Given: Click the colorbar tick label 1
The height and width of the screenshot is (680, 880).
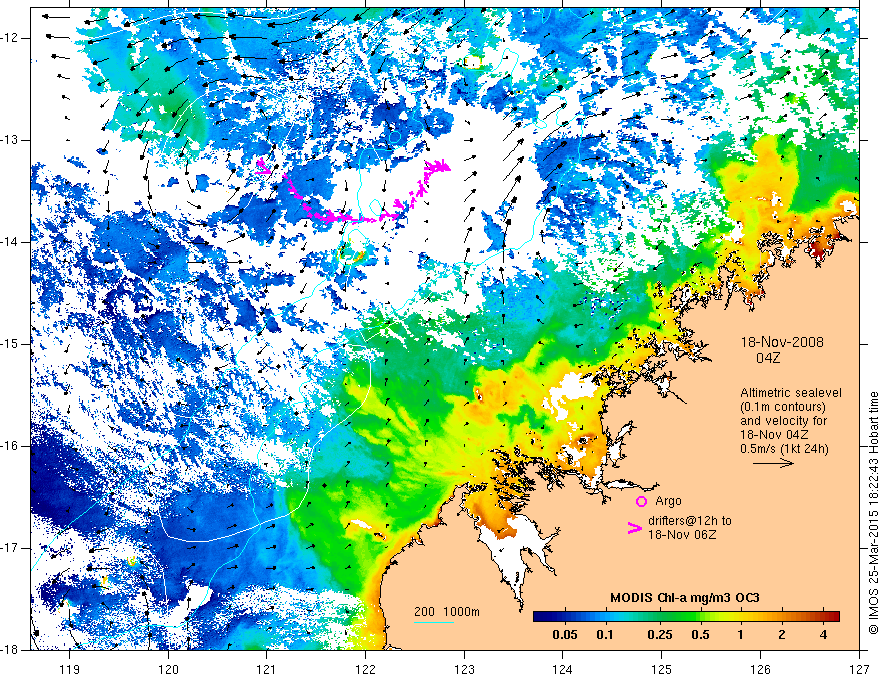Looking at the screenshot, I should tap(741, 635).
